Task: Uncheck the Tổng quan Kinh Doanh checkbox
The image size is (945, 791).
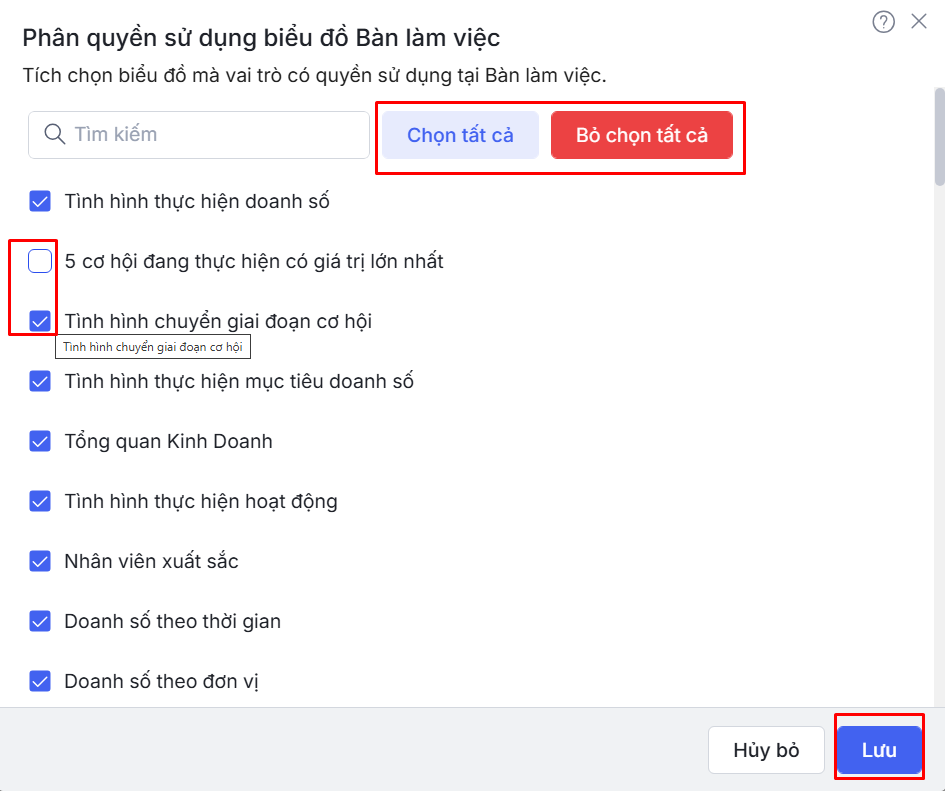Action: point(40,441)
